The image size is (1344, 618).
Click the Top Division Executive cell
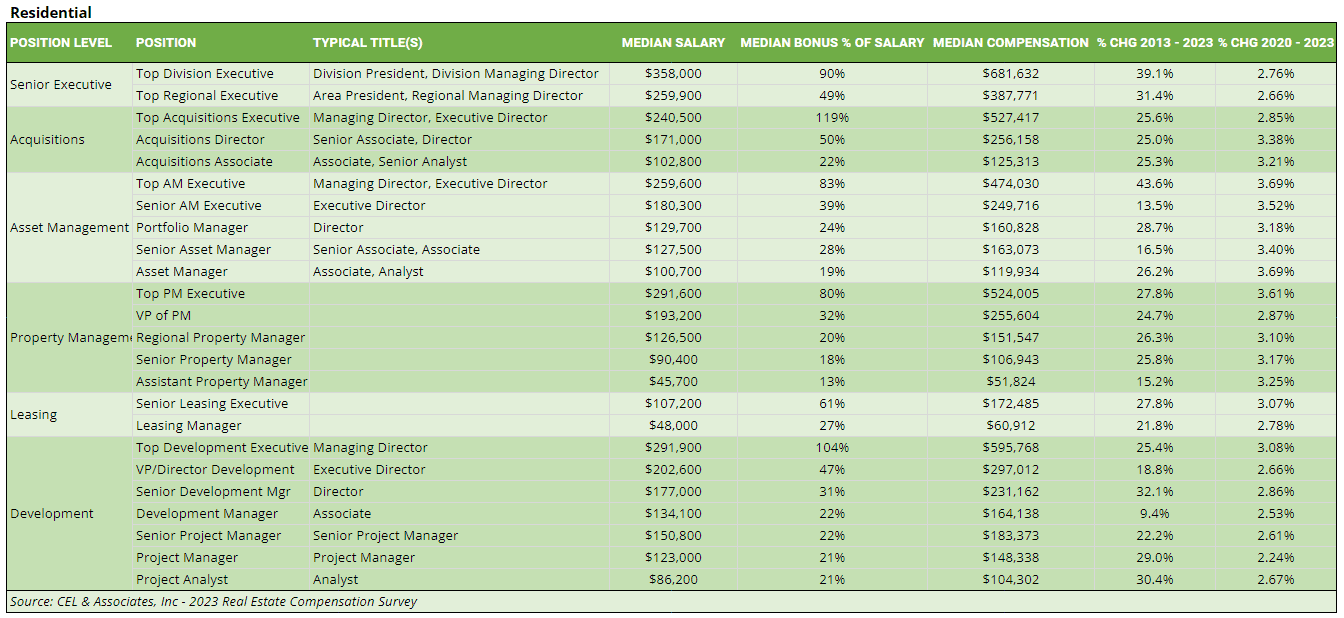point(205,74)
